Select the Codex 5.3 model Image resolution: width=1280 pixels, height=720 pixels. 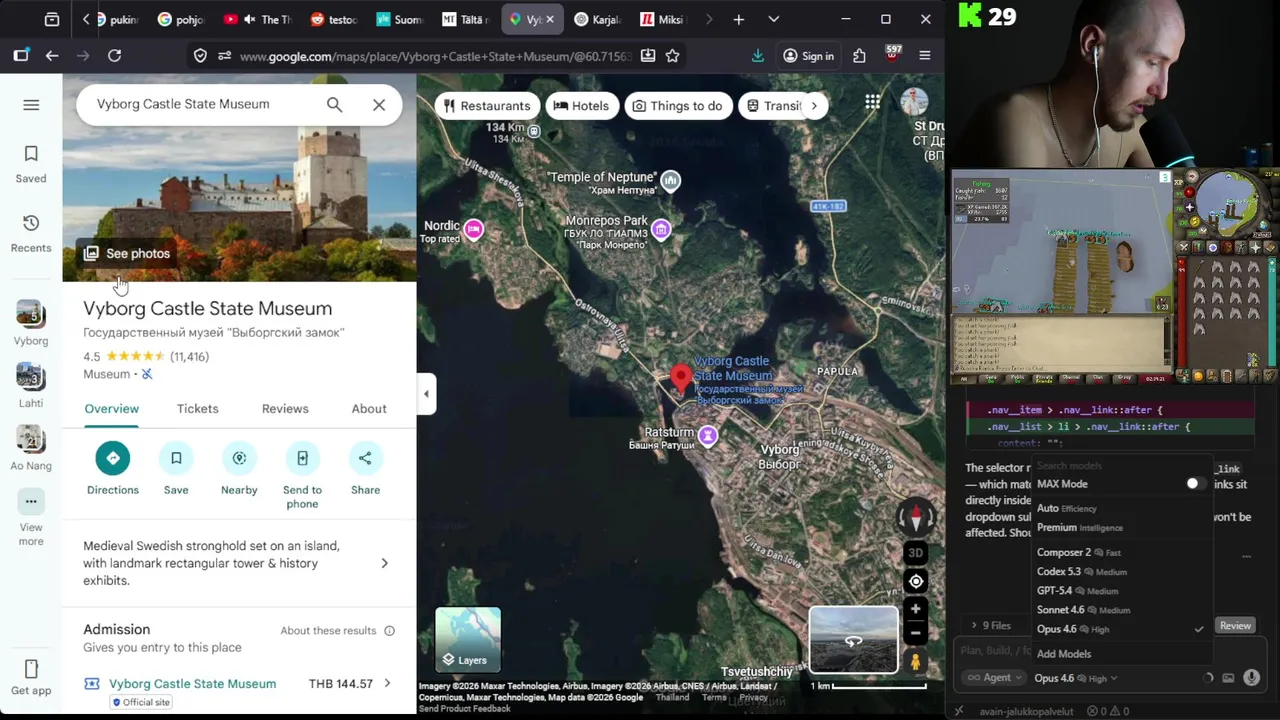pyautogui.click(x=1120, y=571)
